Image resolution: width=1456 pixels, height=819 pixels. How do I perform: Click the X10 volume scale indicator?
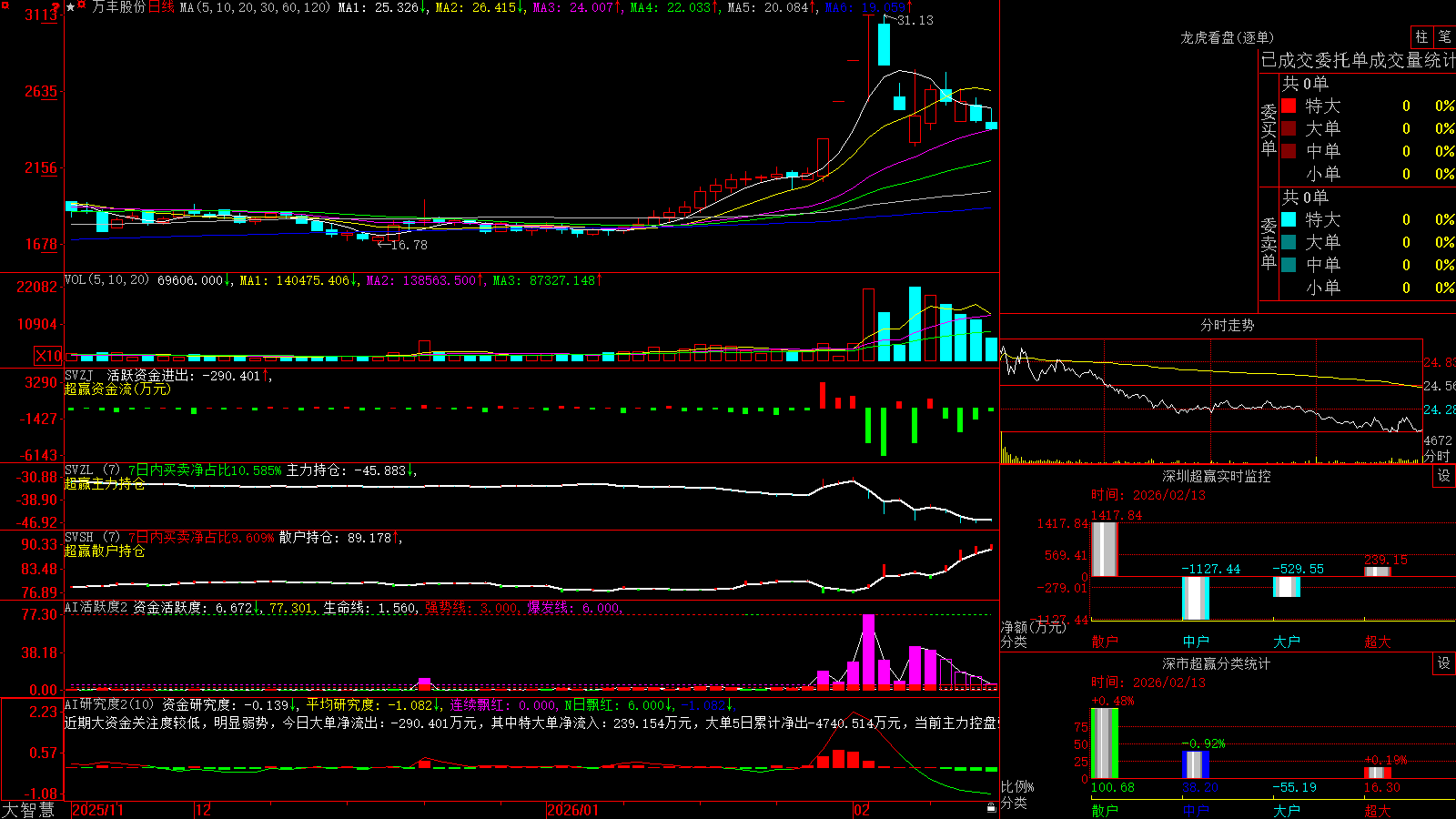point(48,356)
